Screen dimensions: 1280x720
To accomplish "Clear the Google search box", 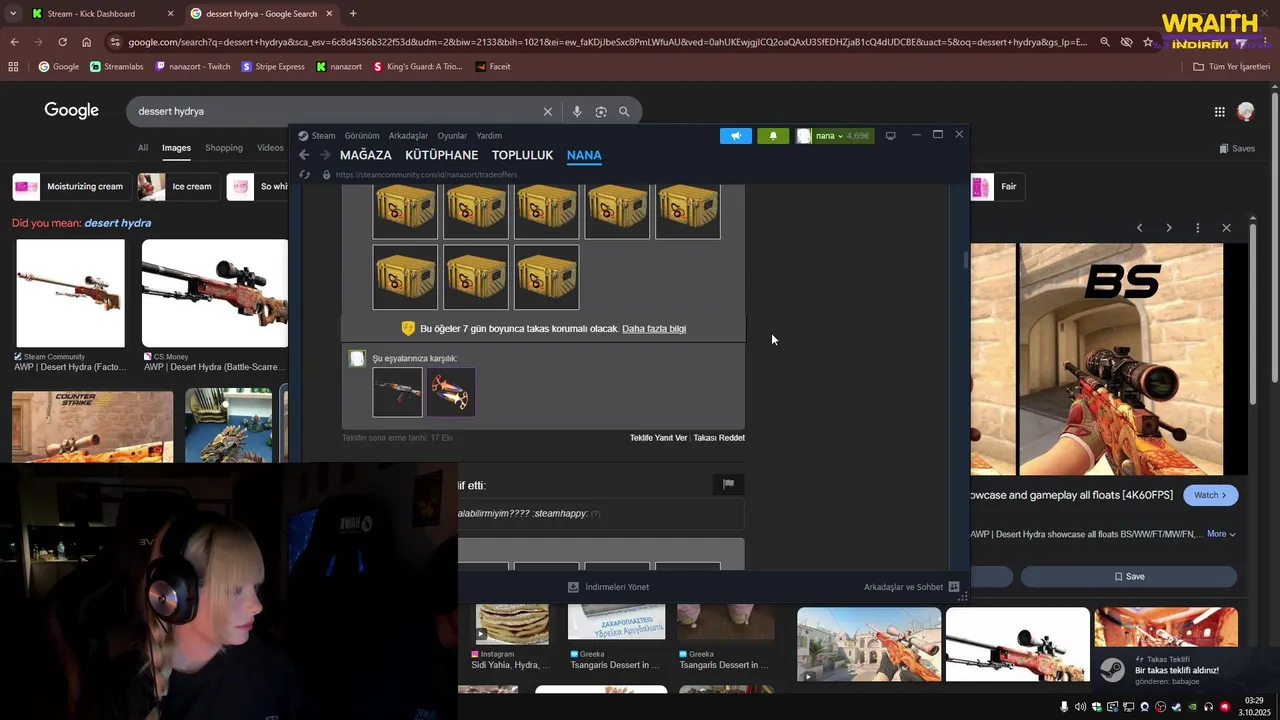I will [547, 112].
